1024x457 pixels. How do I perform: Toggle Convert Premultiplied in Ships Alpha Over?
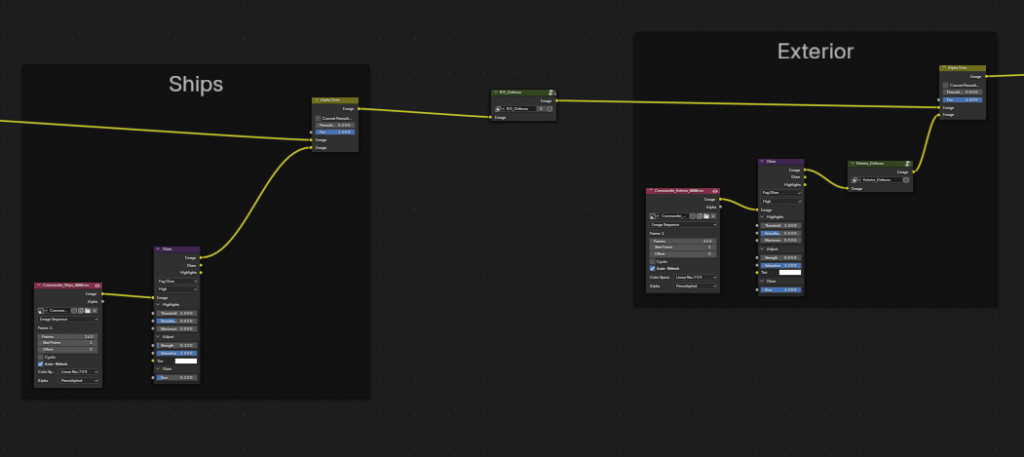pos(319,118)
